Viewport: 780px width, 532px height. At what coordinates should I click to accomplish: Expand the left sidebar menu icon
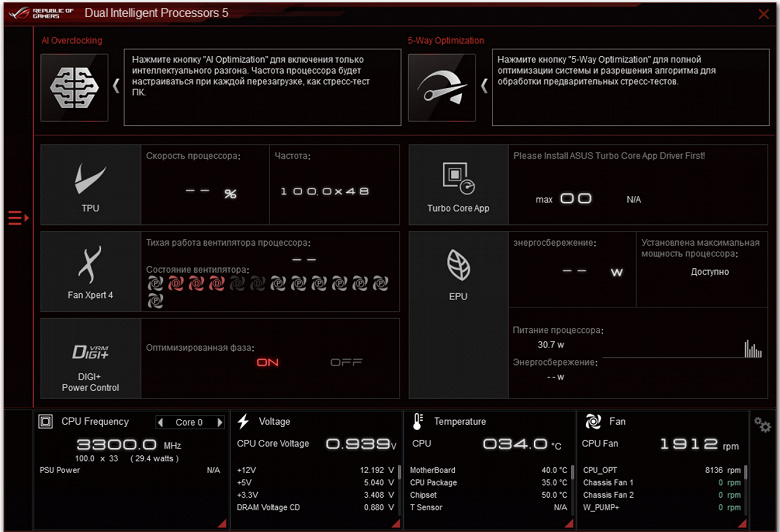[x=18, y=218]
